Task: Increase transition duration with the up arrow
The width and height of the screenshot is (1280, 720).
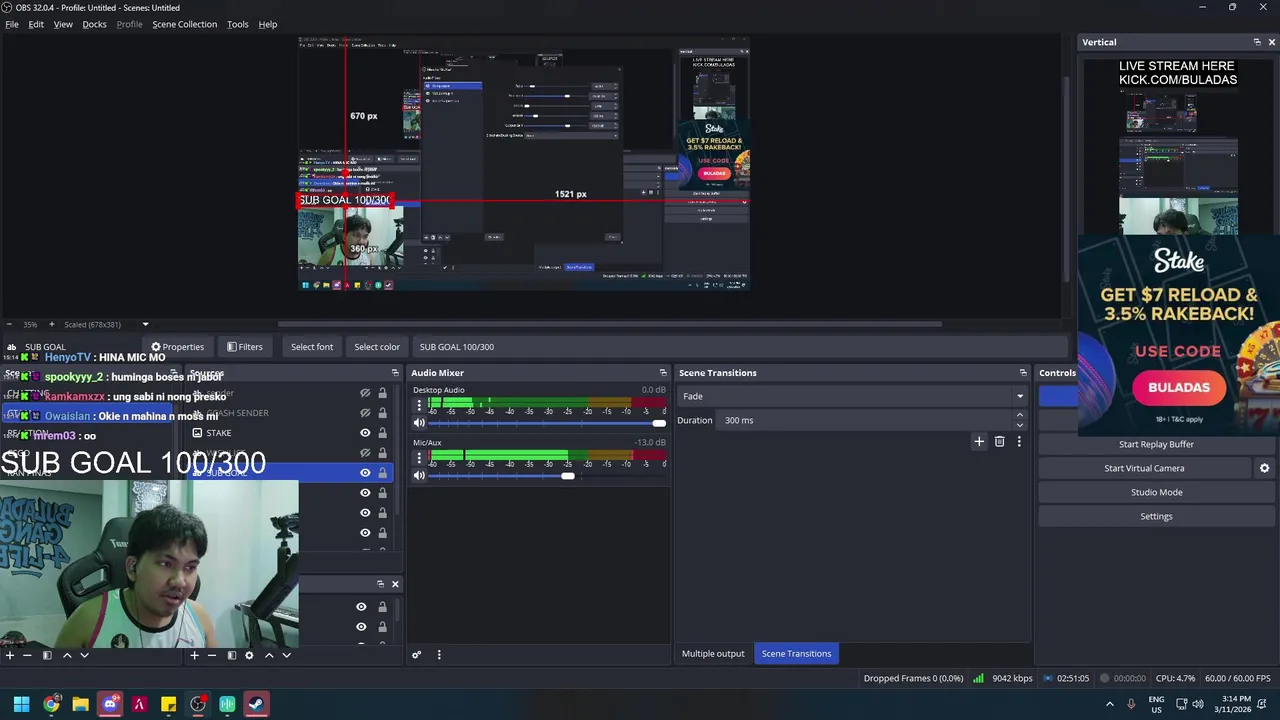Action: [1019, 415]
